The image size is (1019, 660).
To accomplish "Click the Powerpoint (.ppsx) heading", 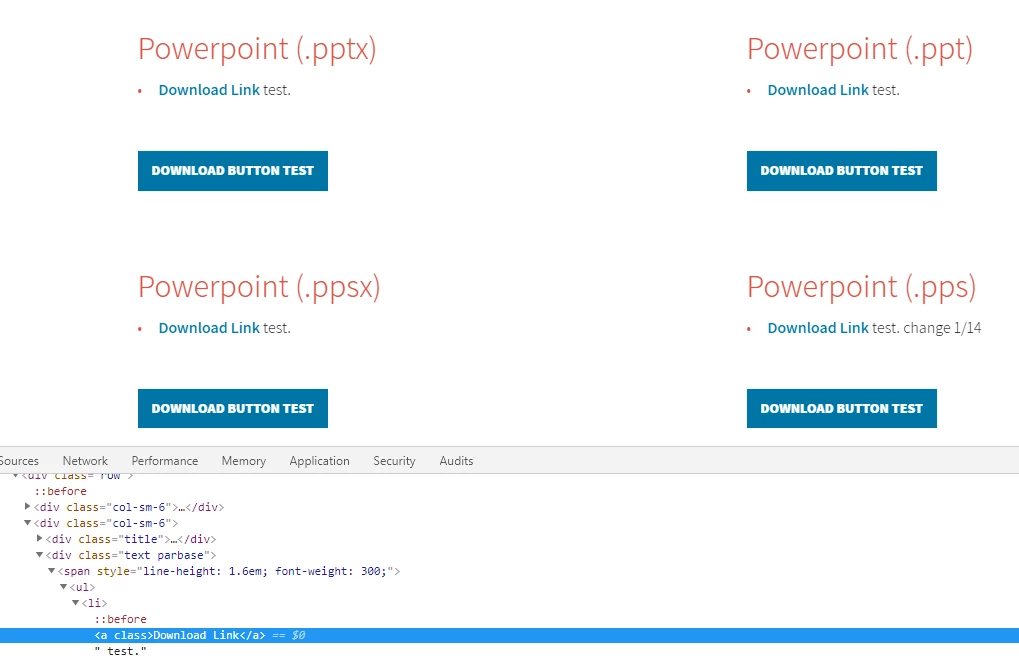I will click(x=259, y=287).
